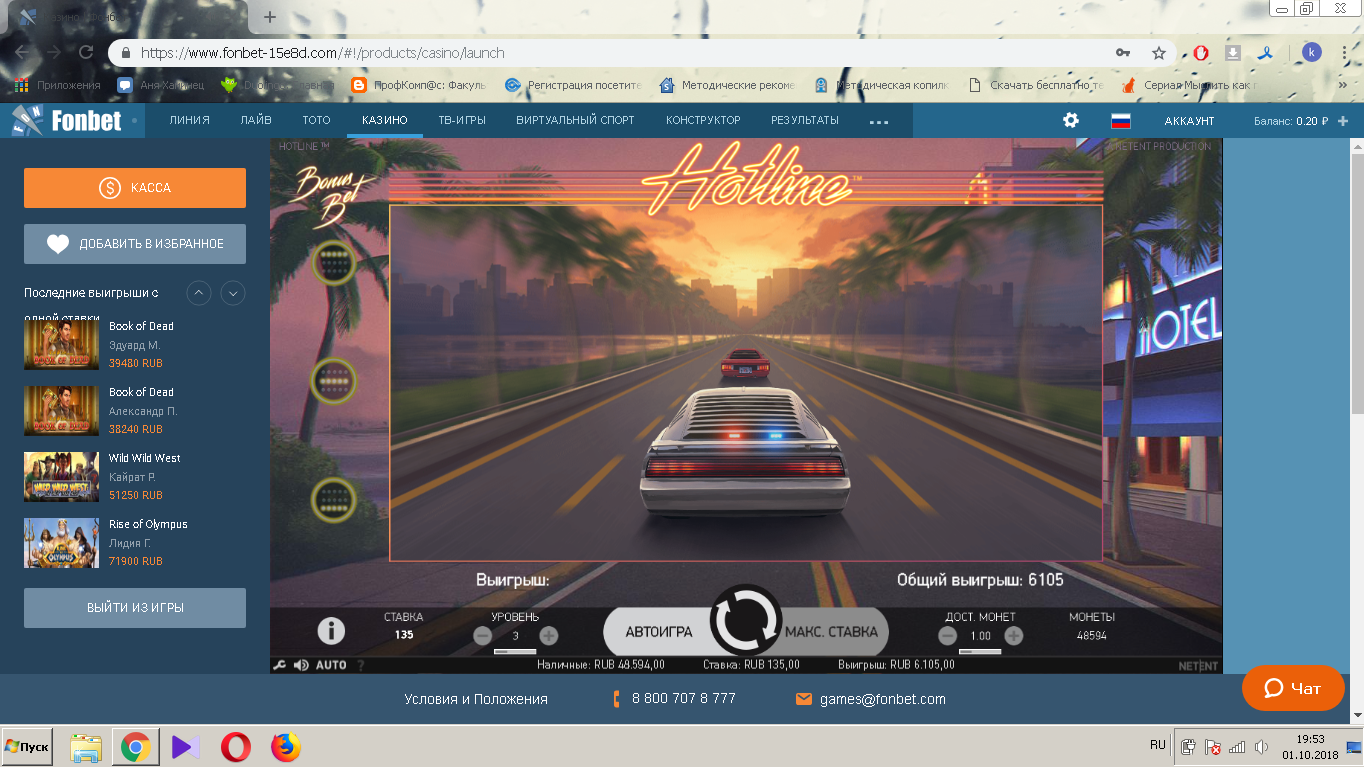
Task: Select the Казино tab
Action: point(384,120)
